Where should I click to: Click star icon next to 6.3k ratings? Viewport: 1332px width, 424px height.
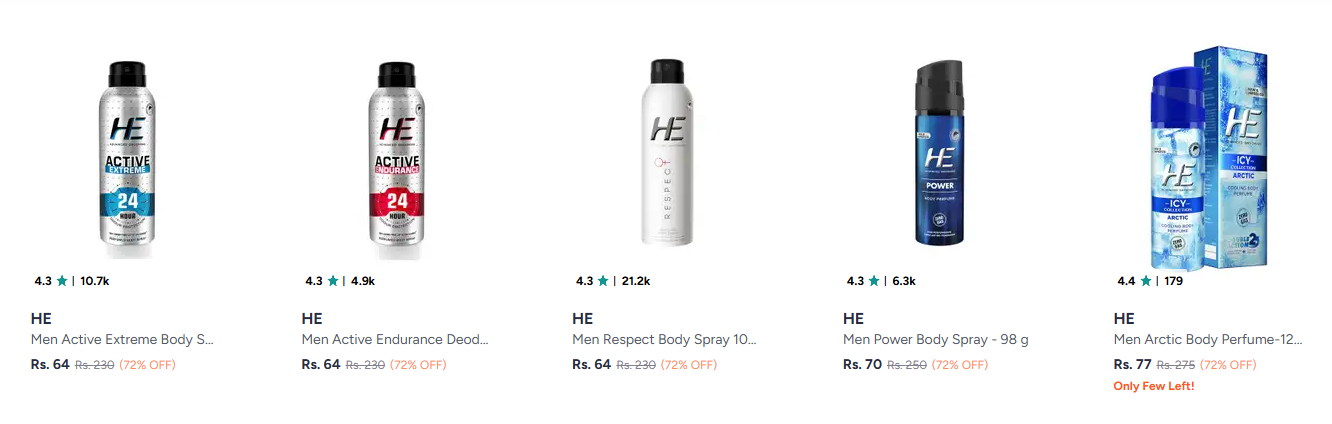pyautogui.click(x=874, y=281)
